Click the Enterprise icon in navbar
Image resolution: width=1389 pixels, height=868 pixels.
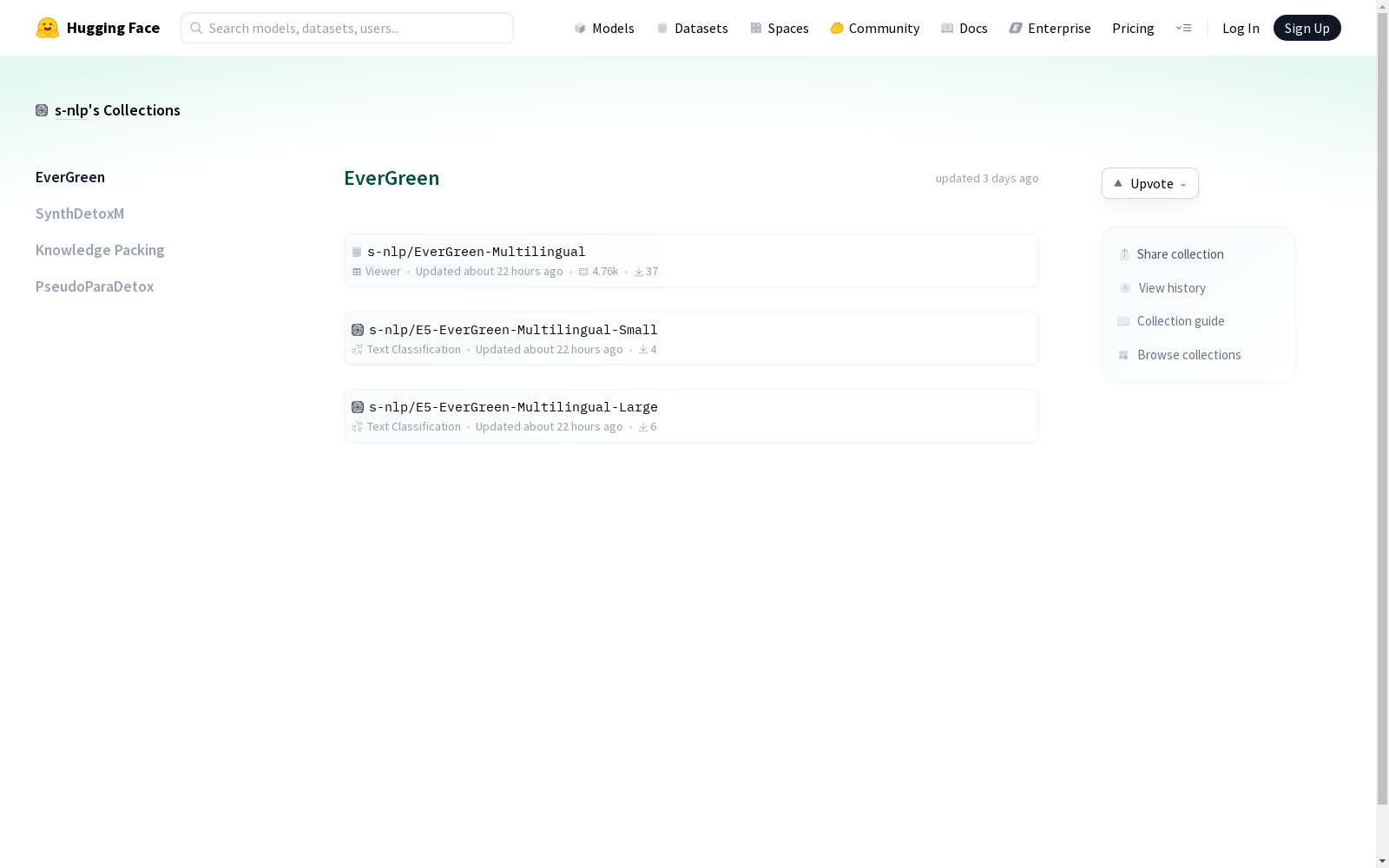click(1016, 28)
